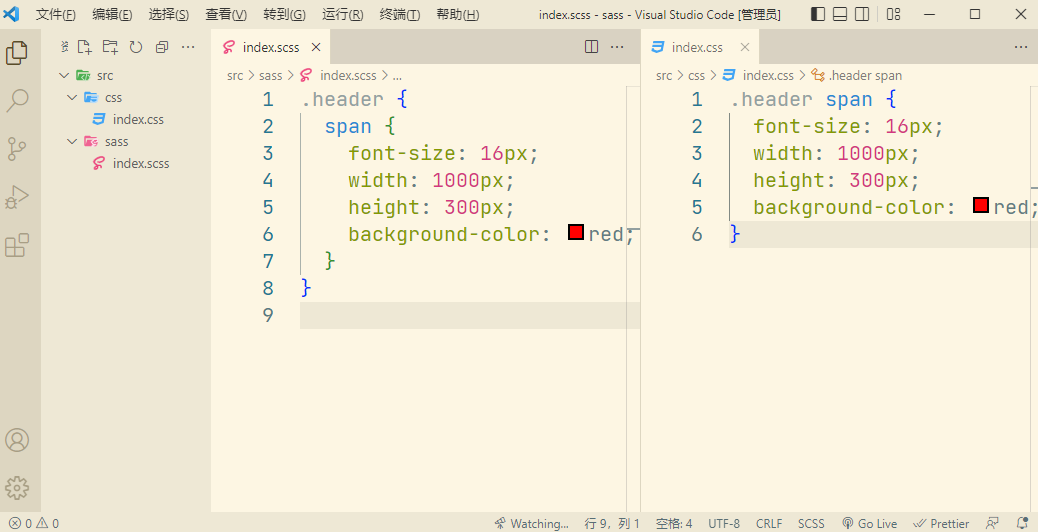Screen dimensions: 1038x532
Task: Open the Manage gear icon
Action: click(x=17, y=487)
